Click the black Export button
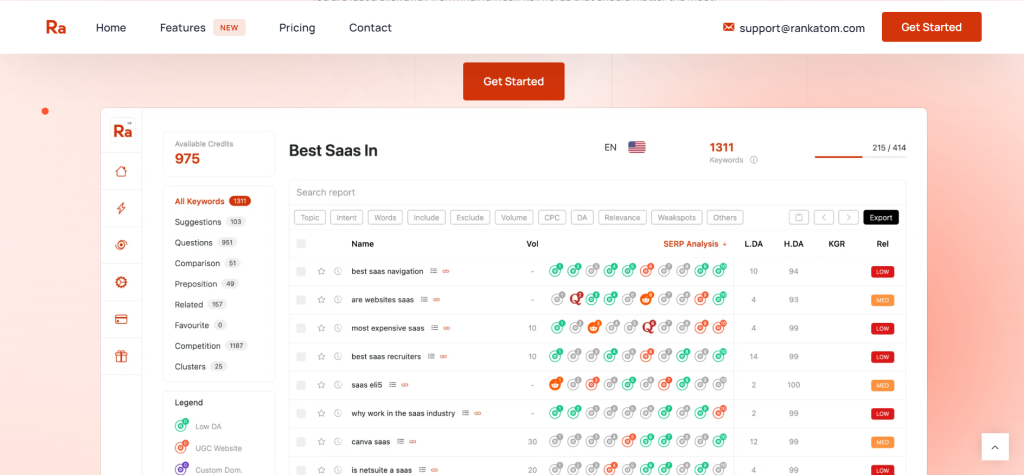The image size is (1024, 475). (881, 218)
